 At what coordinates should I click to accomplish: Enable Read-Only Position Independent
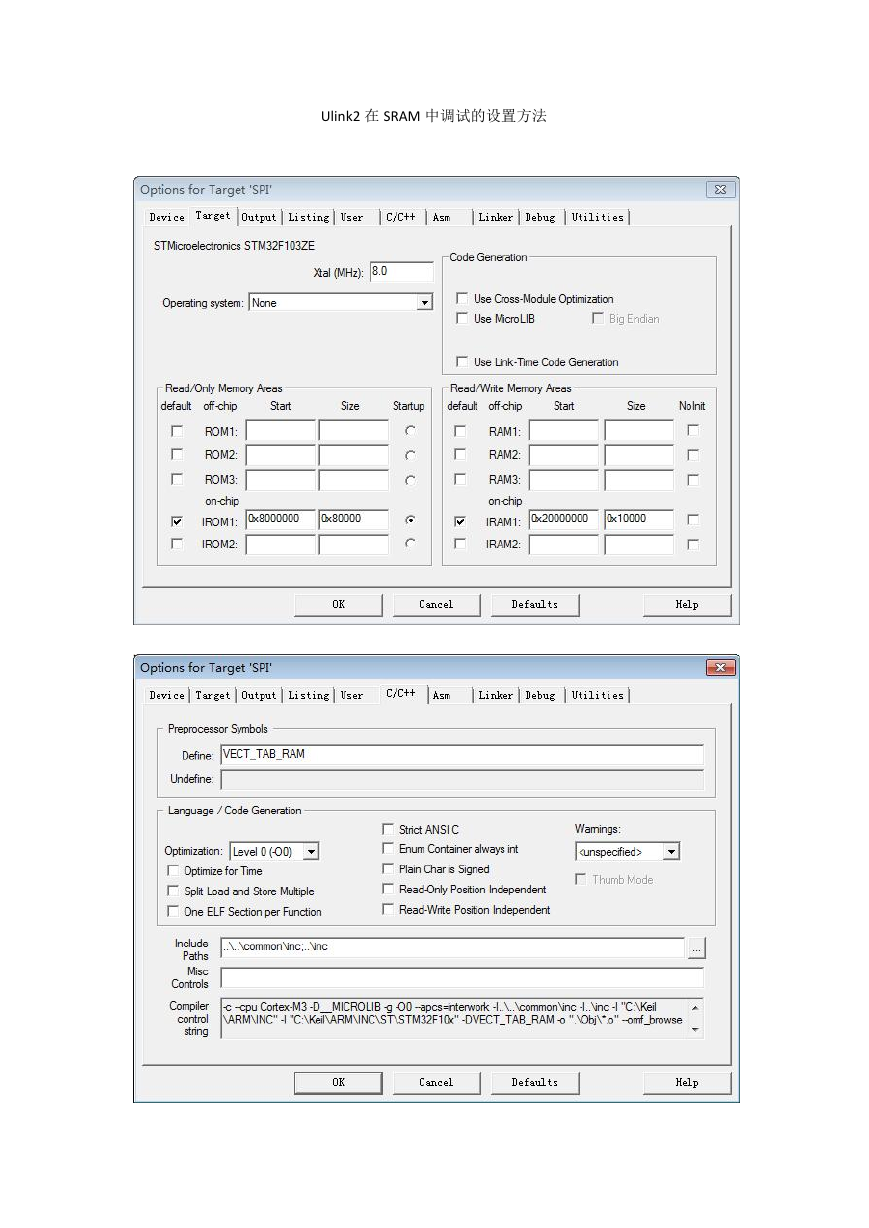pos(388,889)
